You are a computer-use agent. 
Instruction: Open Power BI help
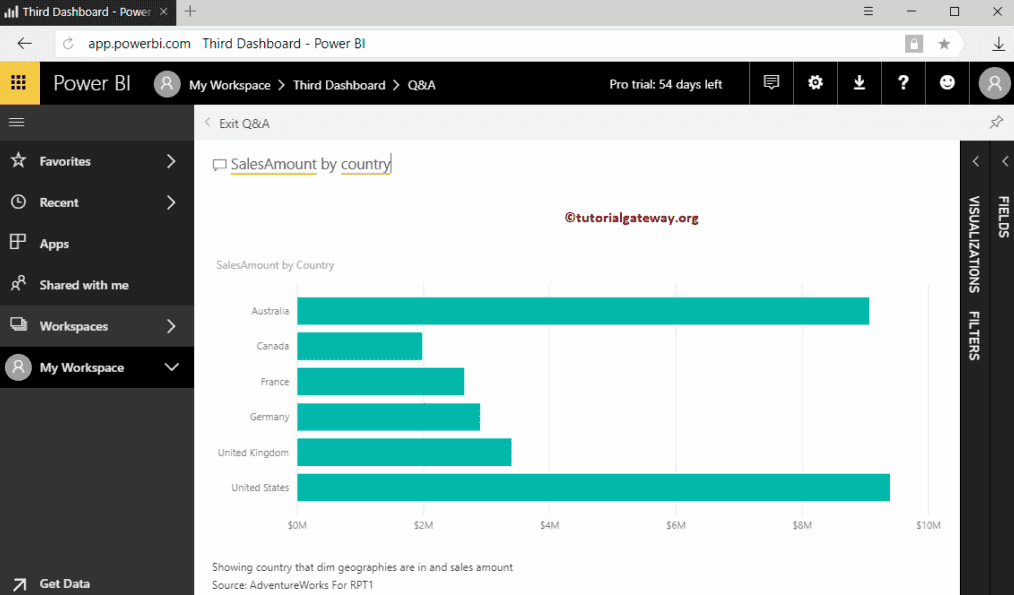903,83
